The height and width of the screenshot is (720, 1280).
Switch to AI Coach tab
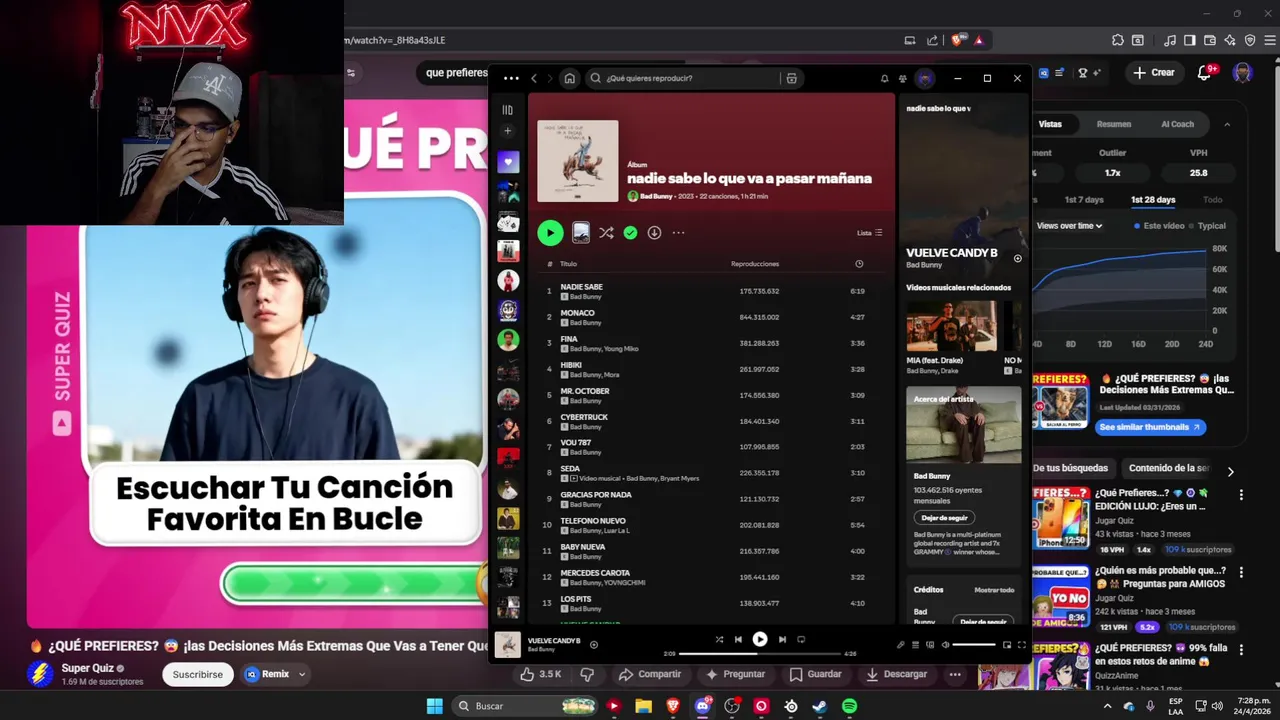[x=1177, y=124]
